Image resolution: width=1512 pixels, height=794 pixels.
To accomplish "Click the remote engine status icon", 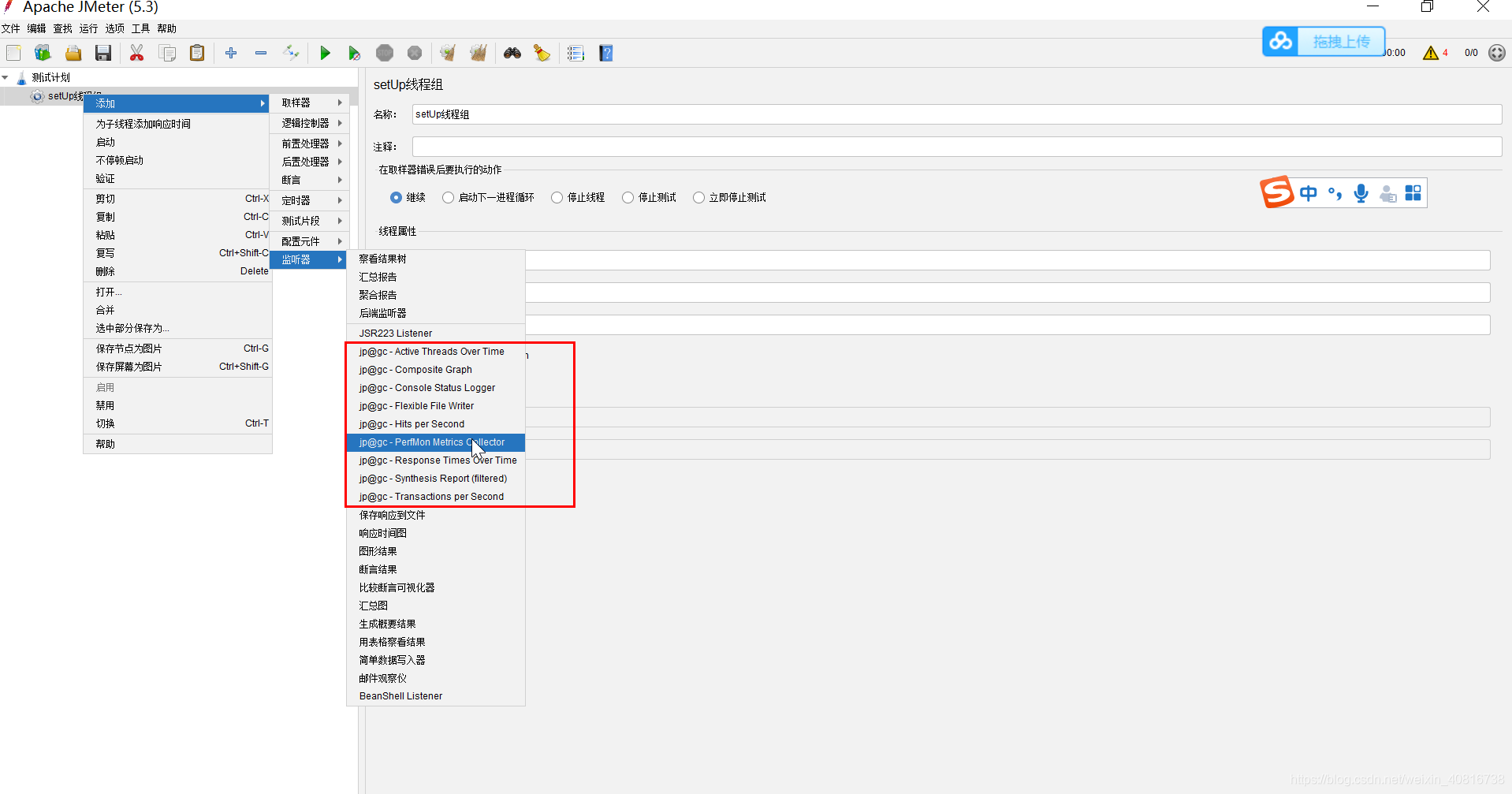I will [x=1497, y=53].
